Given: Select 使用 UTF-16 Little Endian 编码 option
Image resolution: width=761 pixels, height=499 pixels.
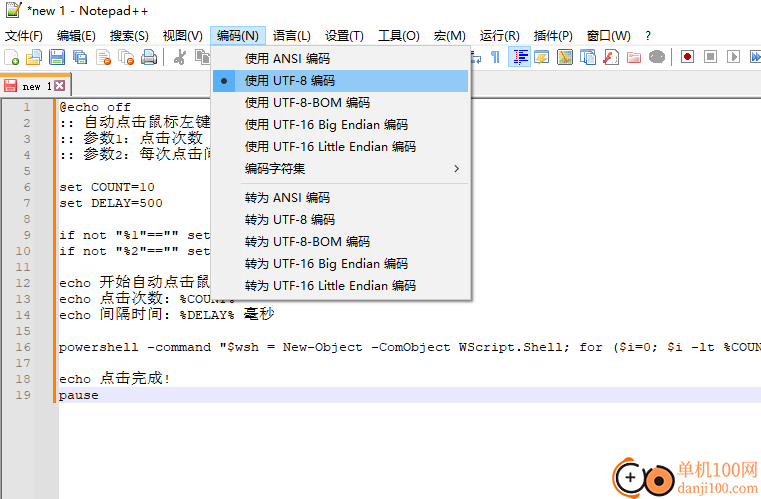Looking at the screenshot, I should click(341, 147).
